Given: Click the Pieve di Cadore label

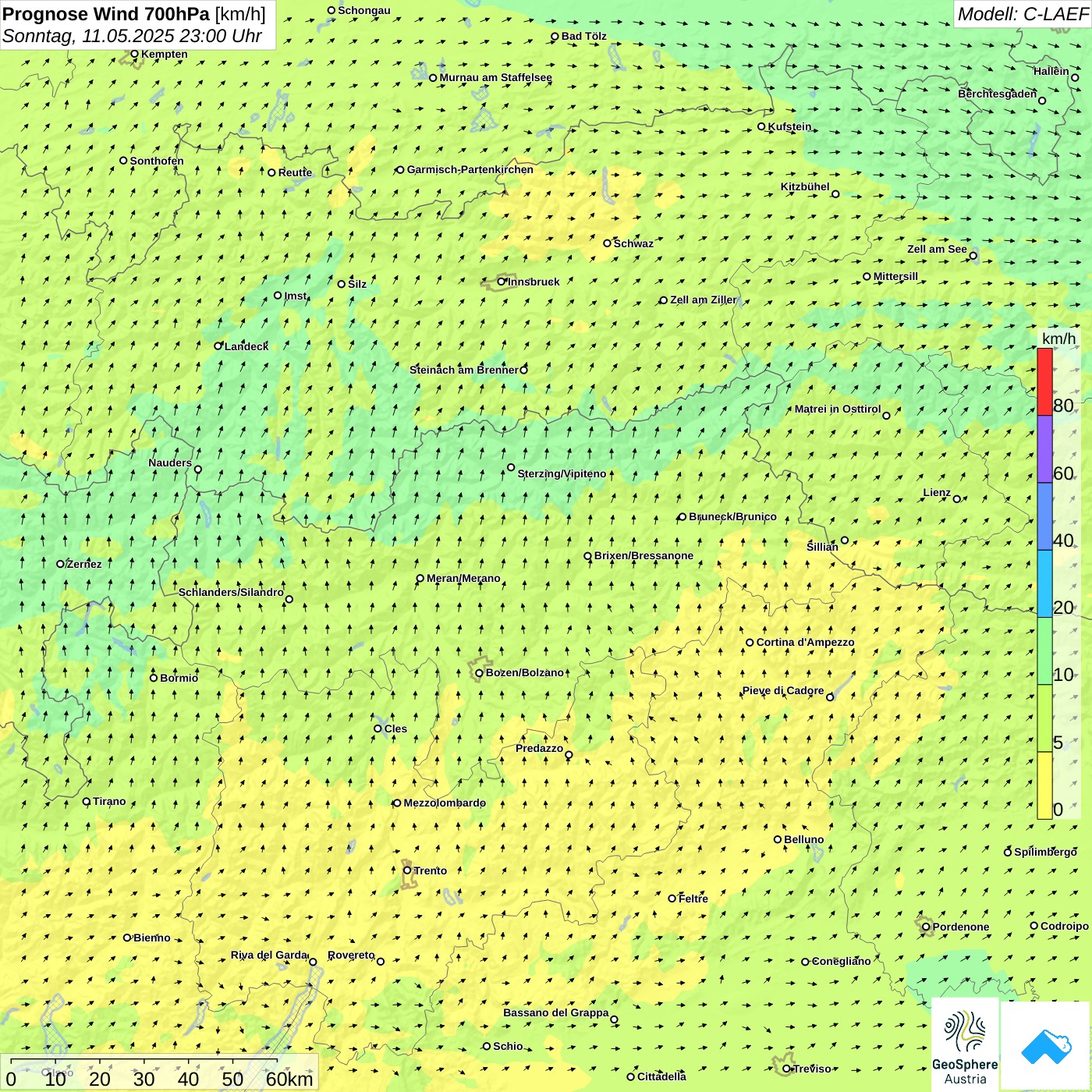Looking at the screenshot, I should point(783,690).
